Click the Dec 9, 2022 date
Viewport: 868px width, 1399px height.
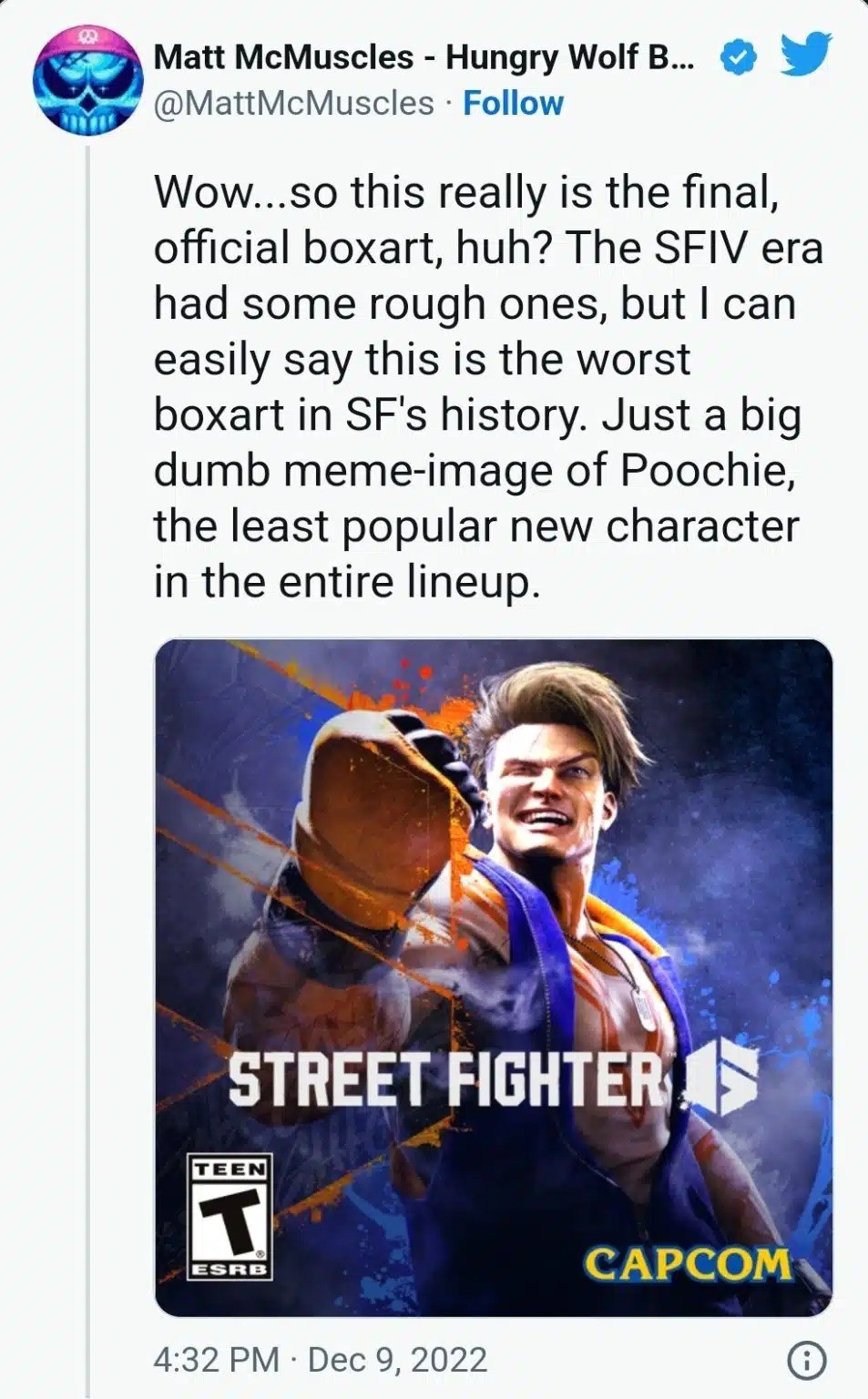tap(397, 1360)
